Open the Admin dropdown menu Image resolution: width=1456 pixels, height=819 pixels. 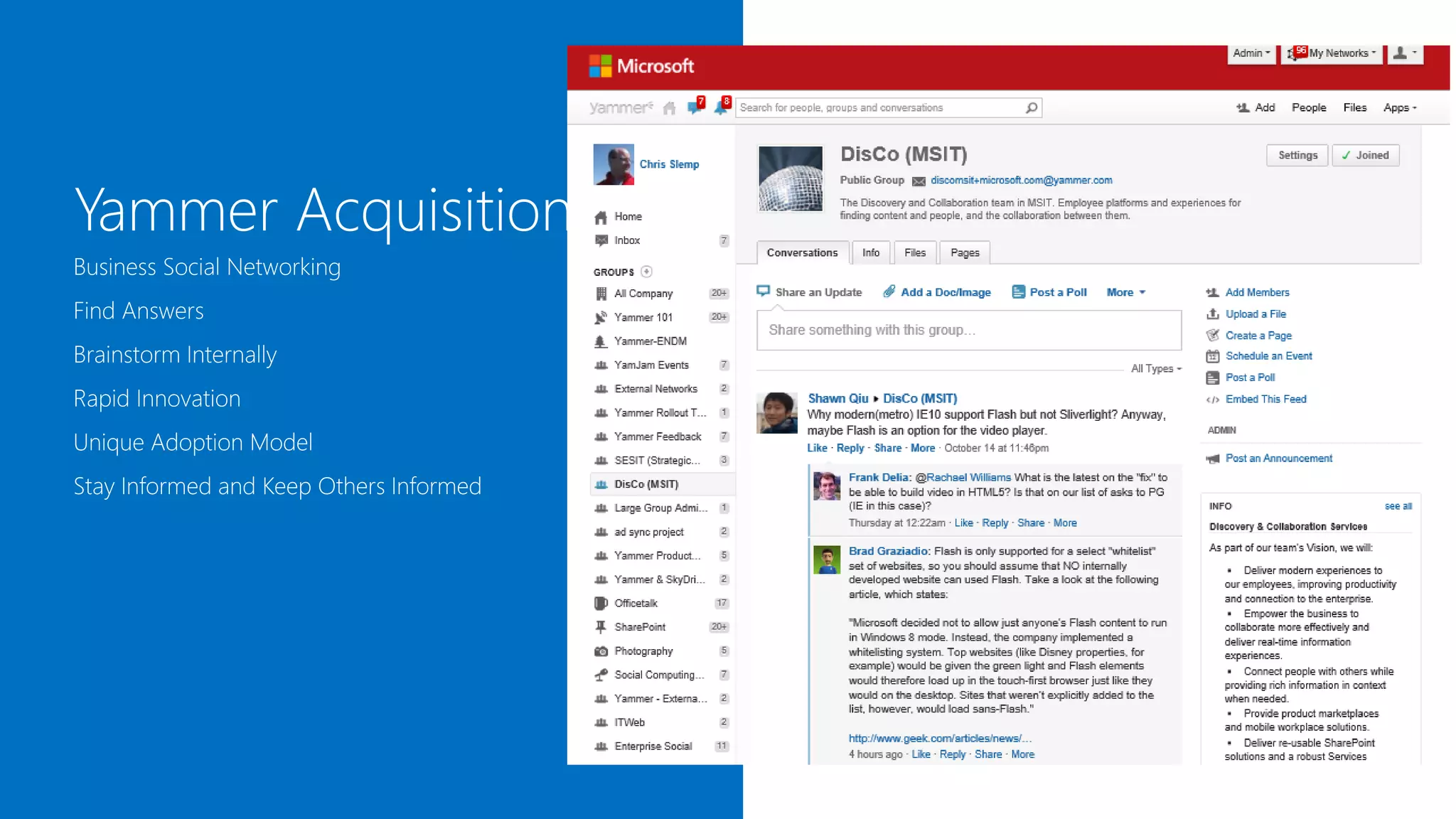1251,53
